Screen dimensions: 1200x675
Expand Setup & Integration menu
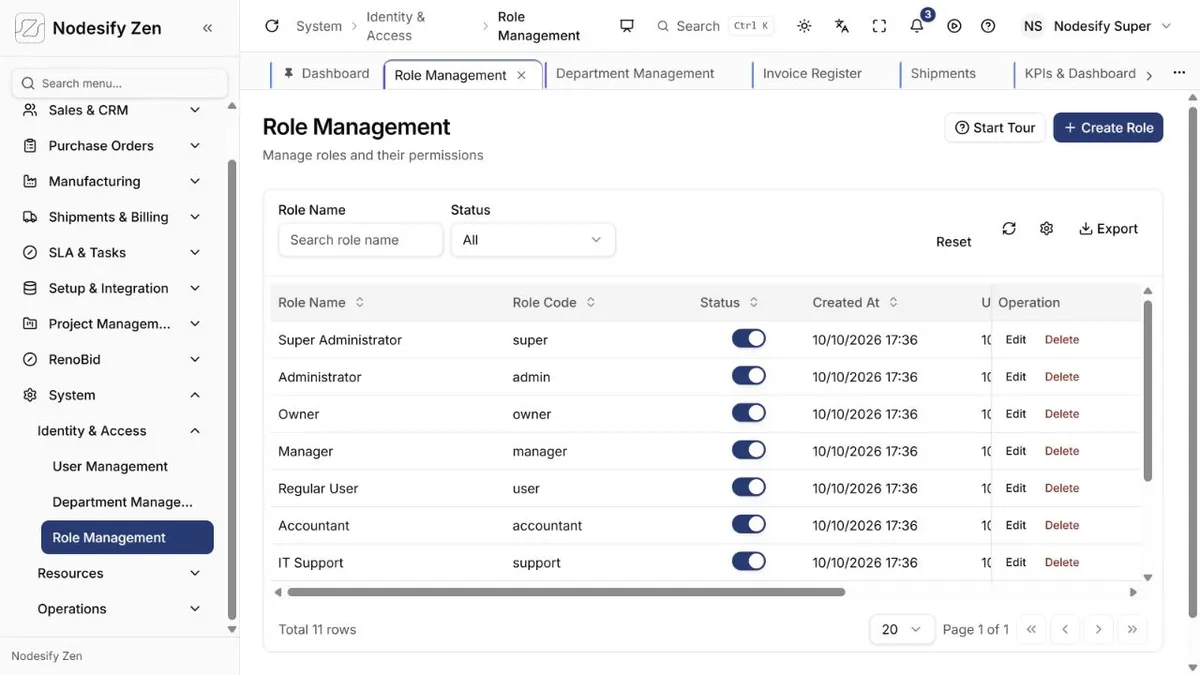[x=112, y=288]
